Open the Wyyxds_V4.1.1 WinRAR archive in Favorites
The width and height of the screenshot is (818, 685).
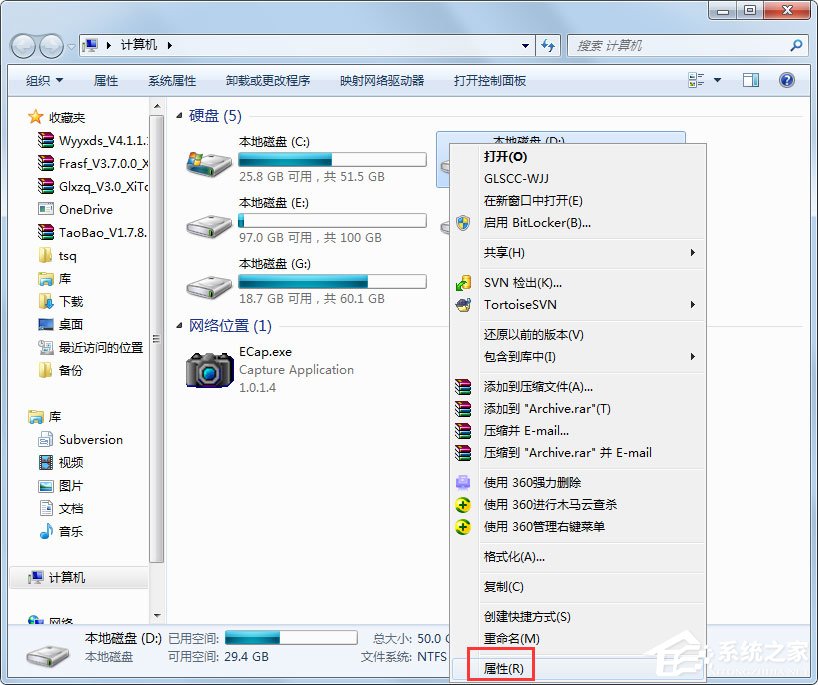pos(100,140)
